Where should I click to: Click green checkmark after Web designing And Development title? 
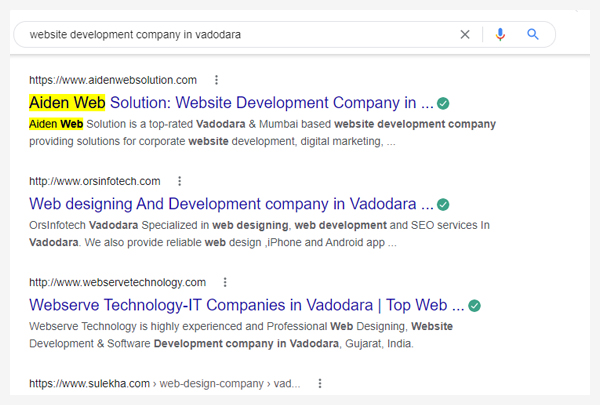point(443,204)
